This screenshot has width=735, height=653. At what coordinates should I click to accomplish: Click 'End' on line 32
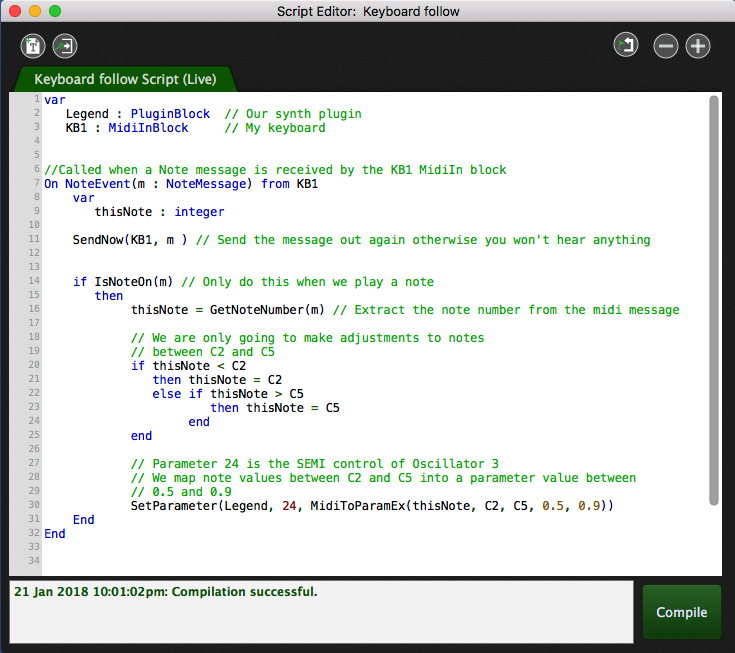55,534
